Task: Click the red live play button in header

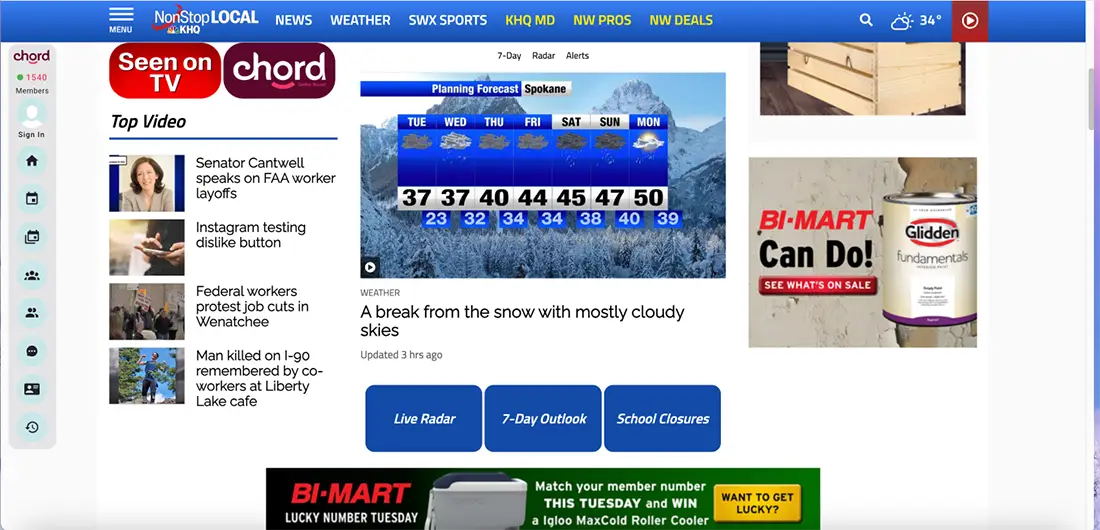Action: click(970, 21)
